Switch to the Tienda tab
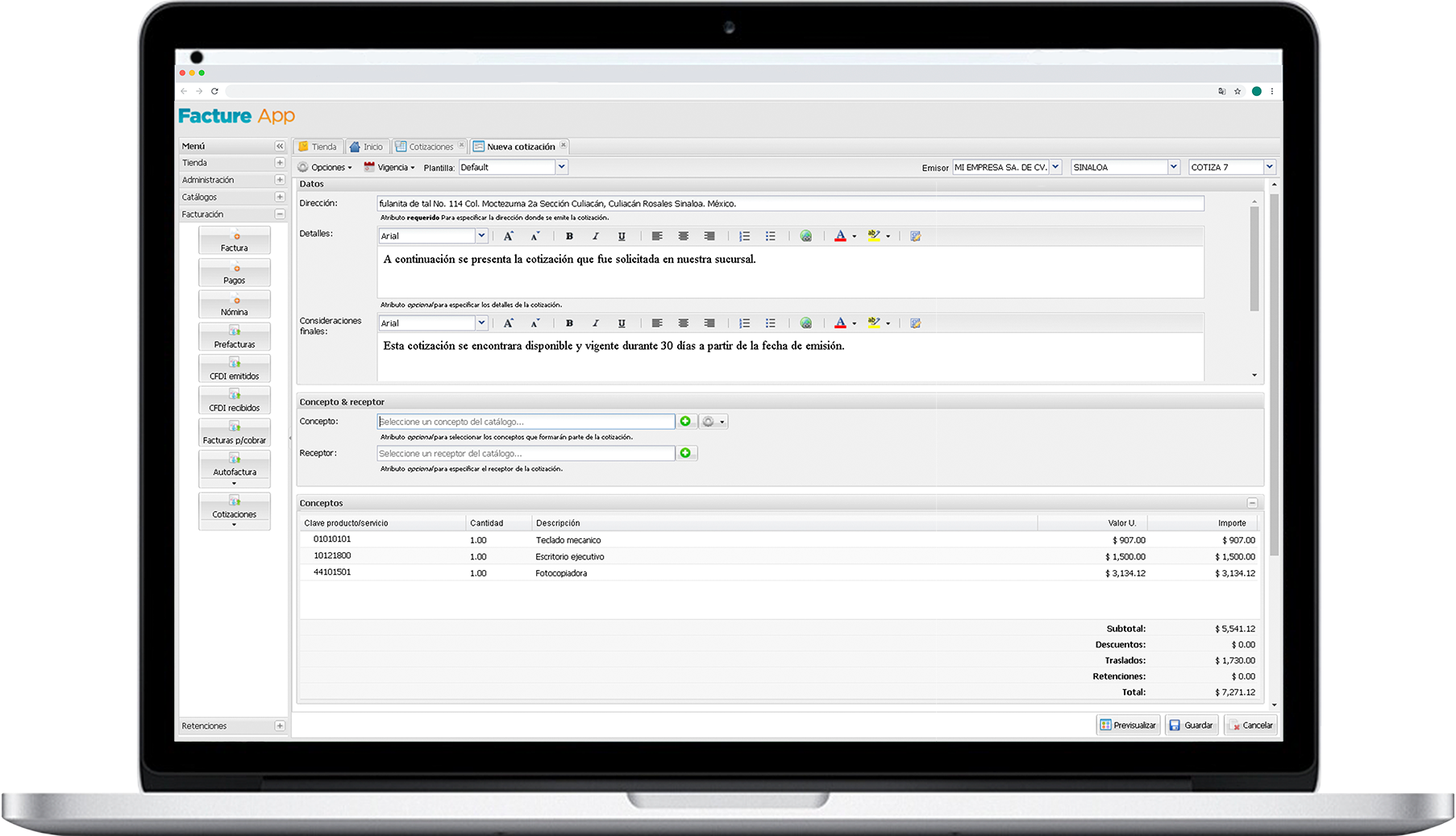This screenshot has width=1456, height=836. (317, 147)
